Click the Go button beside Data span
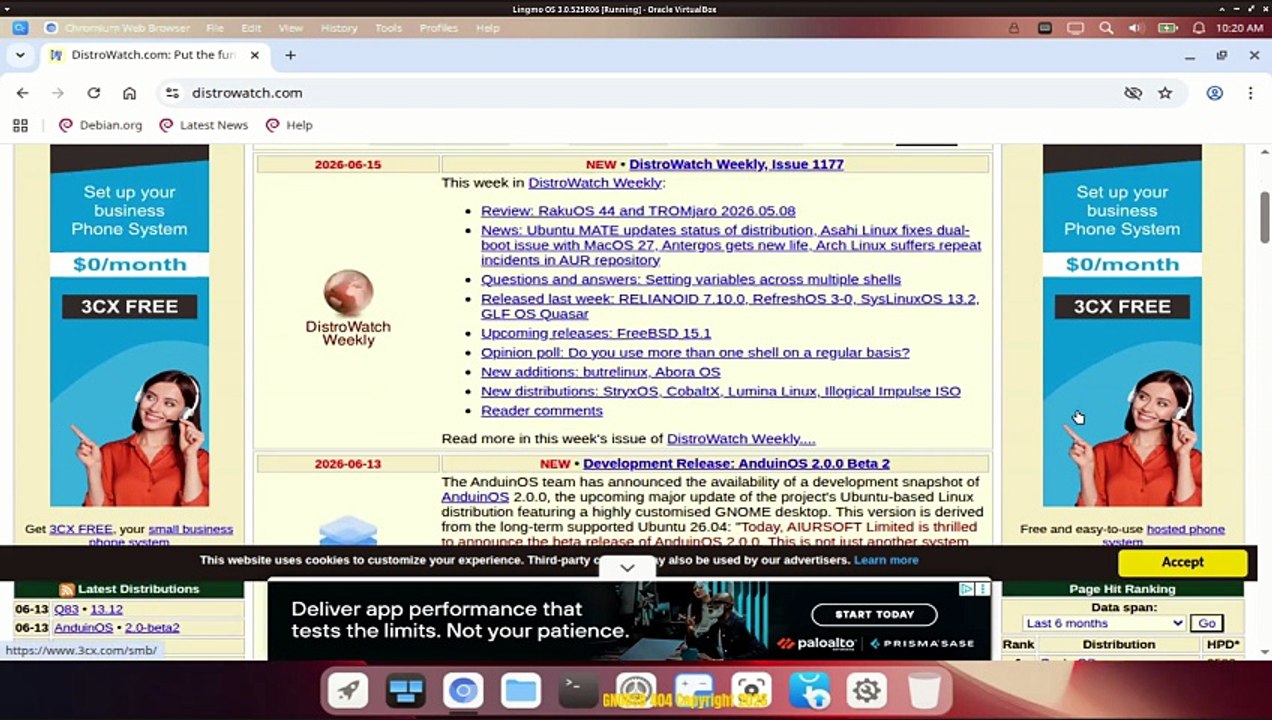The height and width of the screenshot is (720, 1272). coord(1207,623)
